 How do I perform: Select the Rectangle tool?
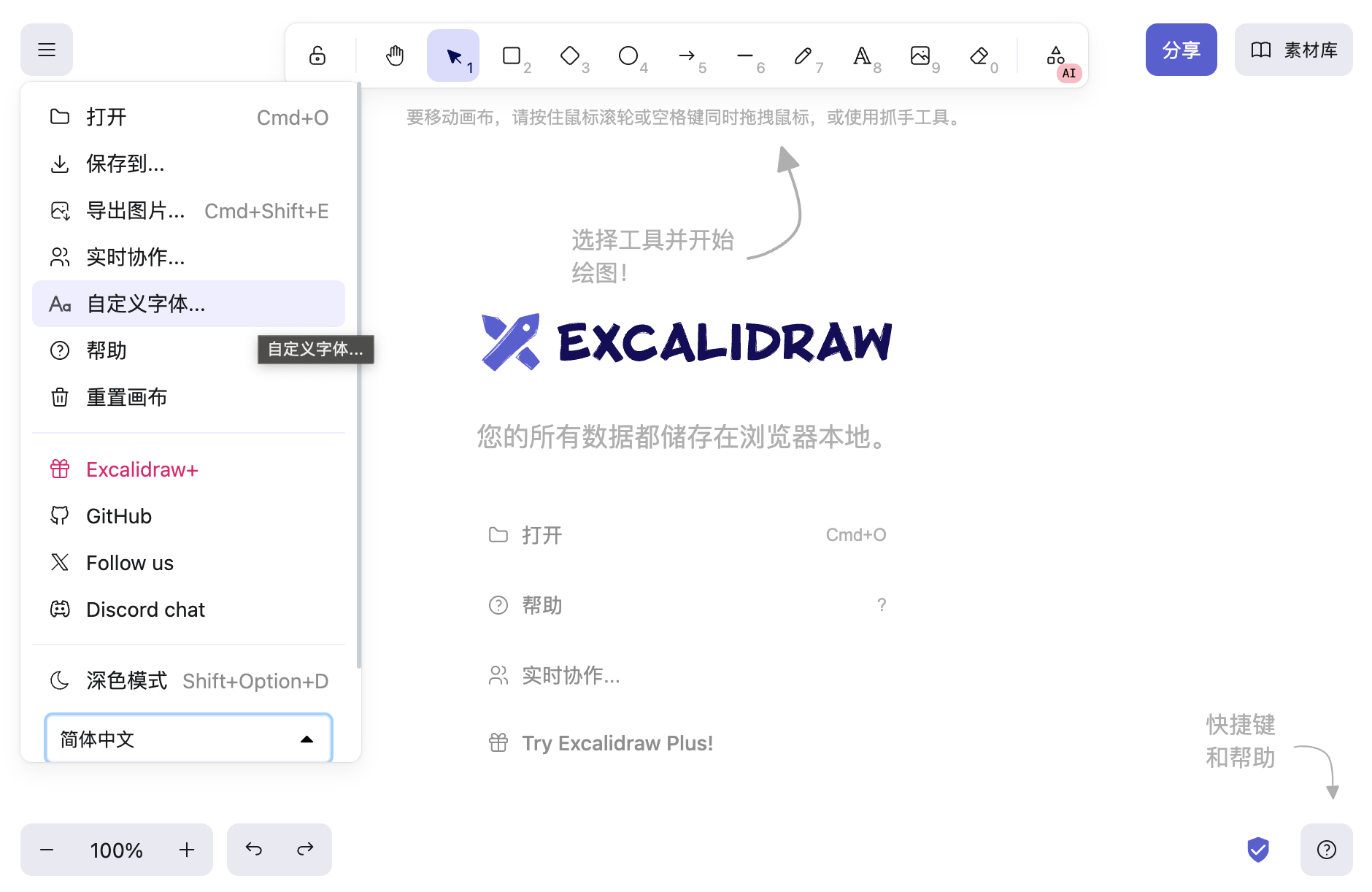coord(512,55)
